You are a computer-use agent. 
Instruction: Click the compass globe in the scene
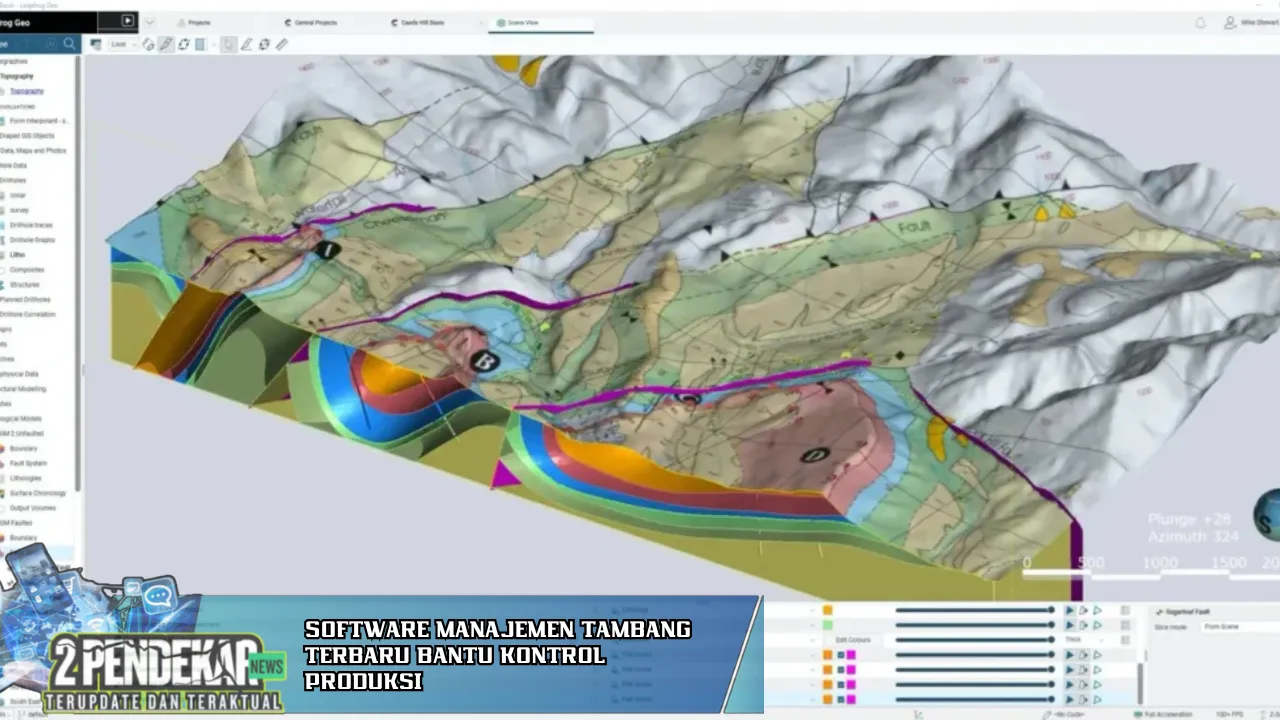click(x=1267, y=515)
